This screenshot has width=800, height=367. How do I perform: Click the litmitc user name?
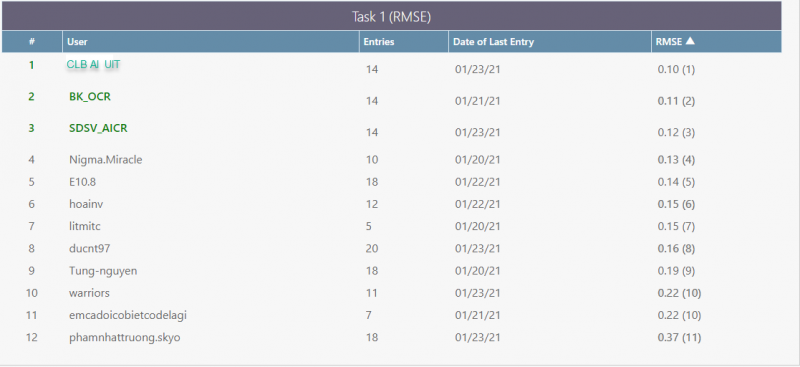pyautogui.click(x=88, y=226)
